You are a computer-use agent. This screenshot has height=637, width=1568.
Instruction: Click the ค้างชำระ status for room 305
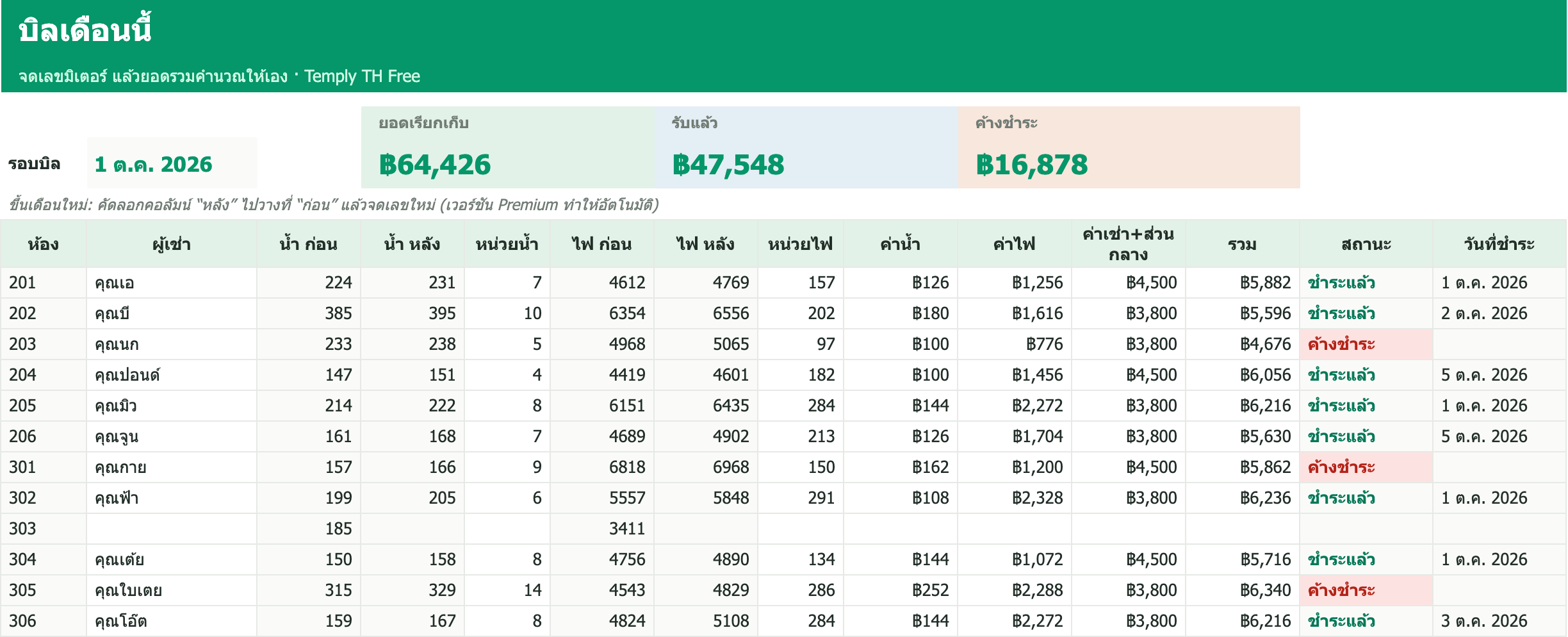1366,590
